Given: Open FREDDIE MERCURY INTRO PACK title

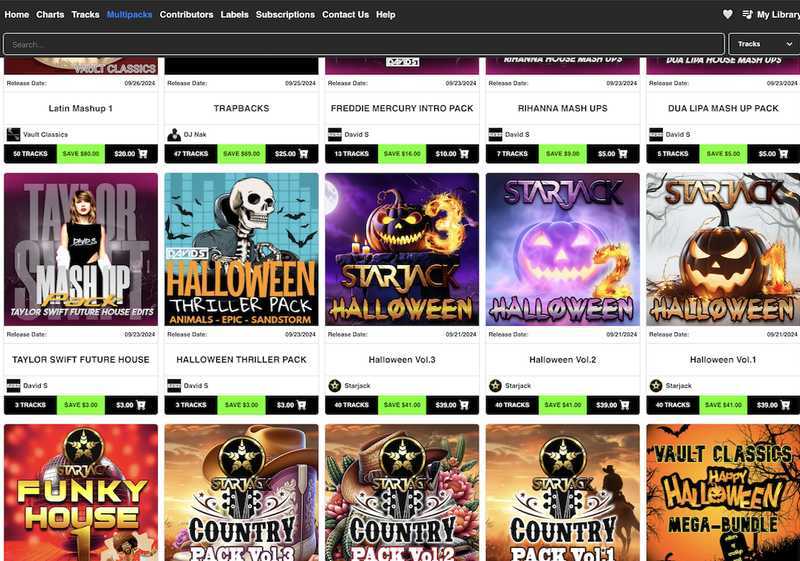Looking at the screenshot, I should point(402,108).
